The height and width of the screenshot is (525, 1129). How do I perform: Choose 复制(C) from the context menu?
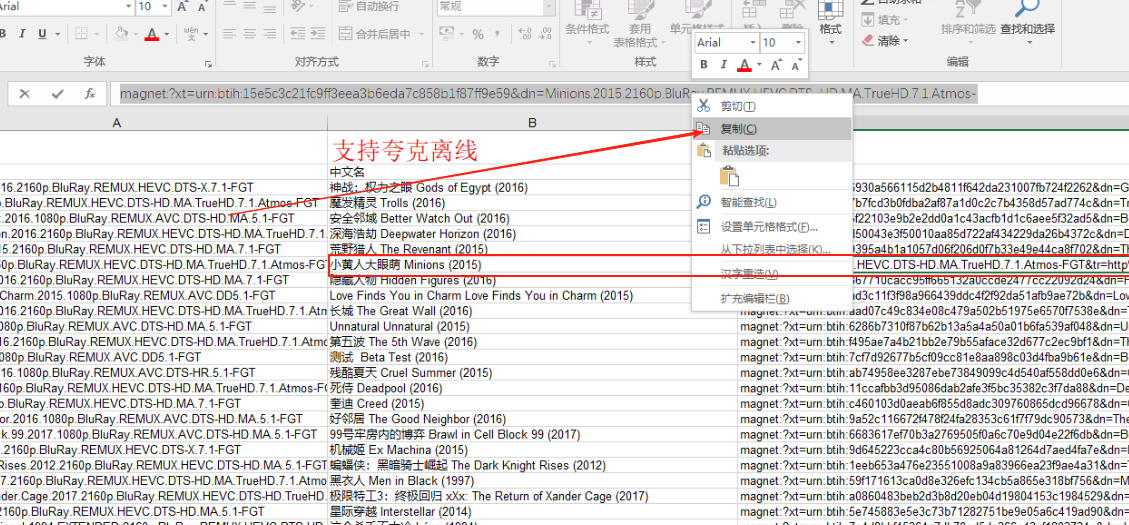tap(738, 129)
